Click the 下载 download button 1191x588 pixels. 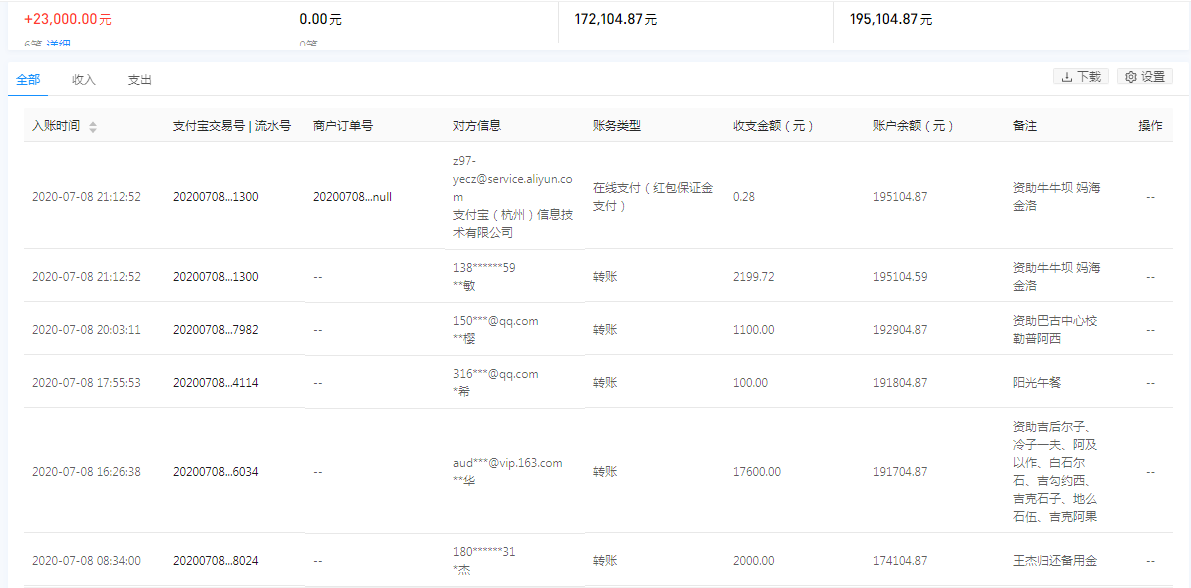point(1080,77)
